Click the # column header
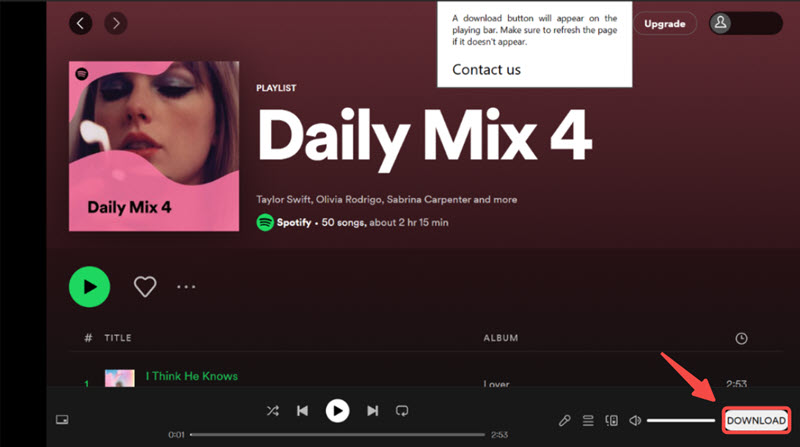The height and width of the screenshot is (447, 800). click(88, 338)
